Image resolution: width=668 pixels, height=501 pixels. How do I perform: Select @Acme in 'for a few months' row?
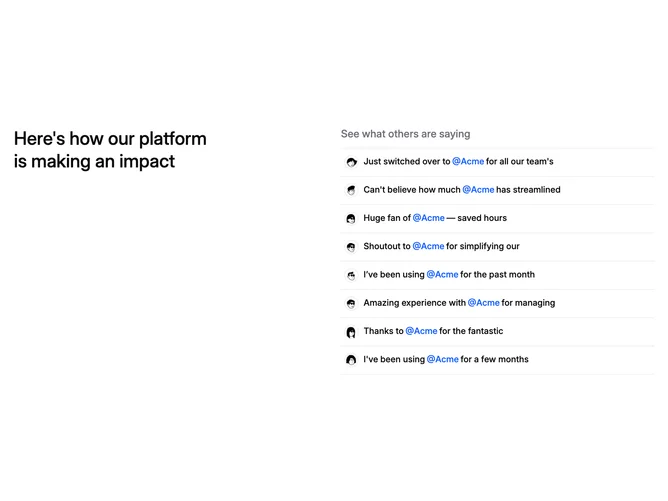[x=443, y=359]
